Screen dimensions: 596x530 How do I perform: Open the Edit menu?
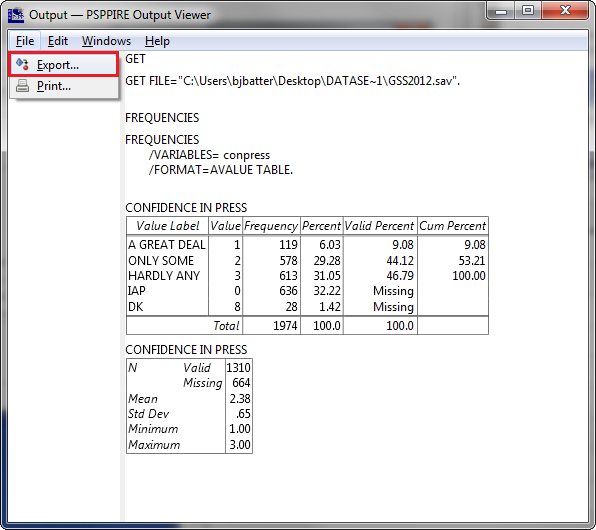(x=57, y=41)
